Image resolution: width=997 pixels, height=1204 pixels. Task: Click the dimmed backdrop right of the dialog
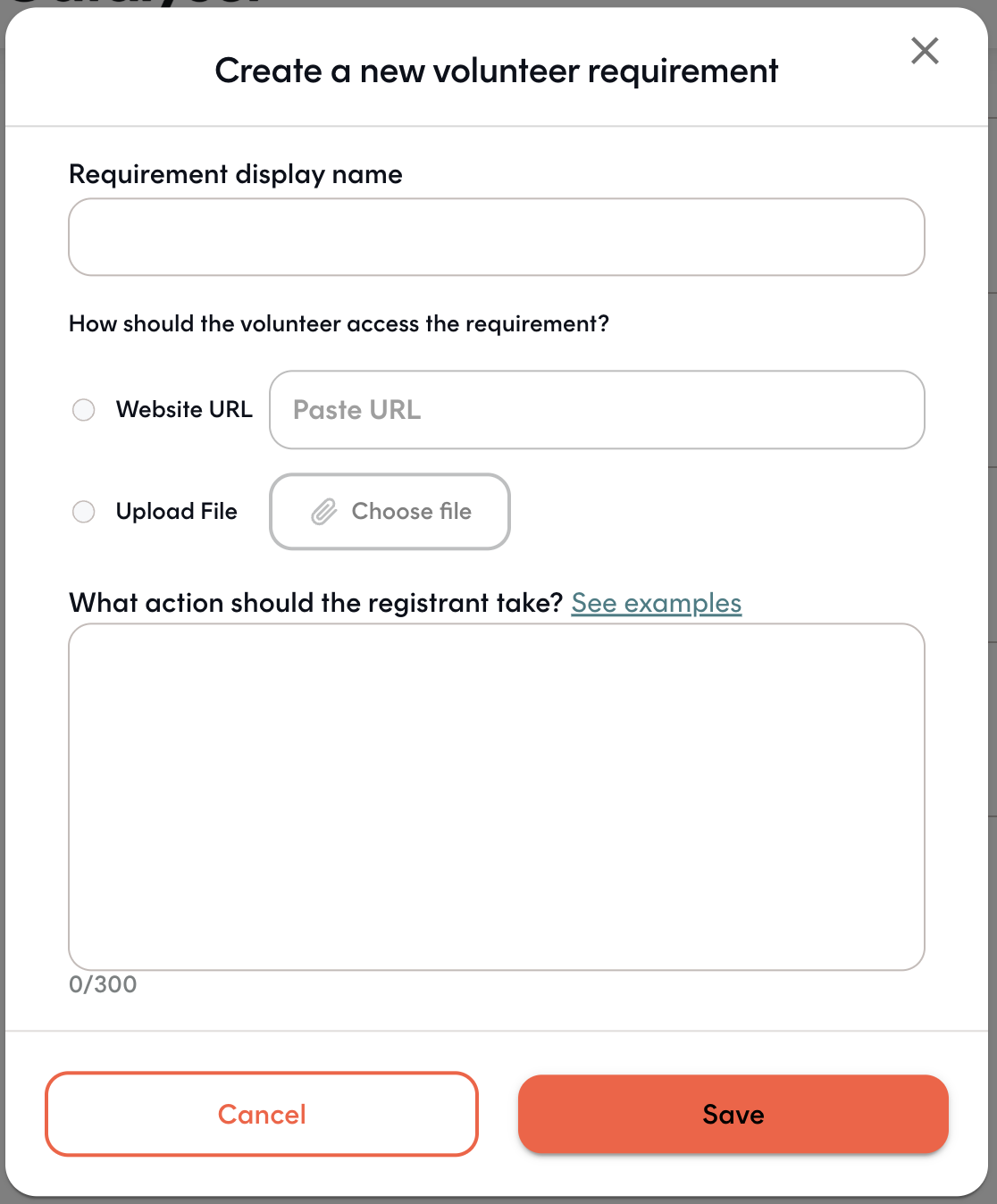coord(993,536)
